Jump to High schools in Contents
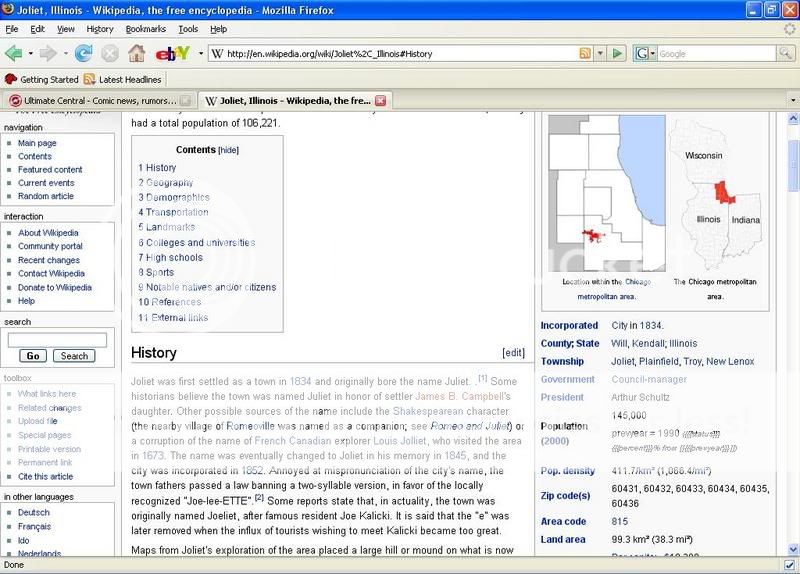 (x=170, y=258)
